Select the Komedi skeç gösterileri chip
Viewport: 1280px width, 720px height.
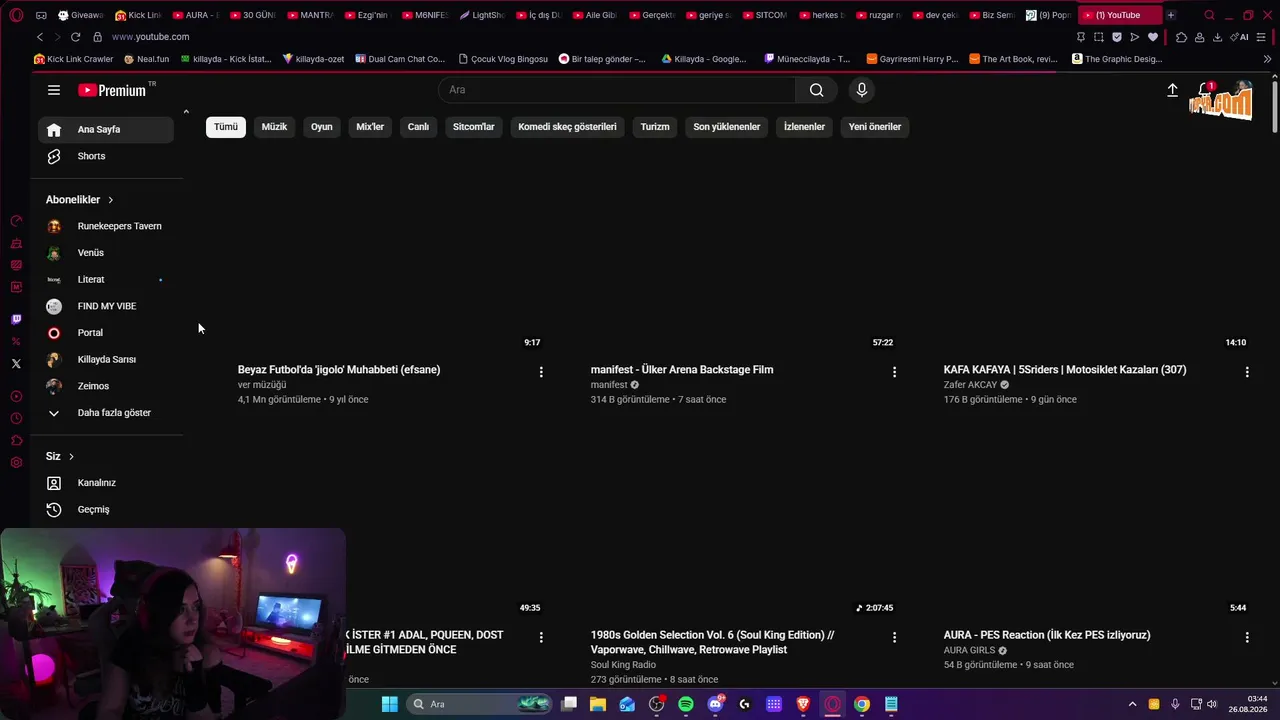click(x=567, y=127)
